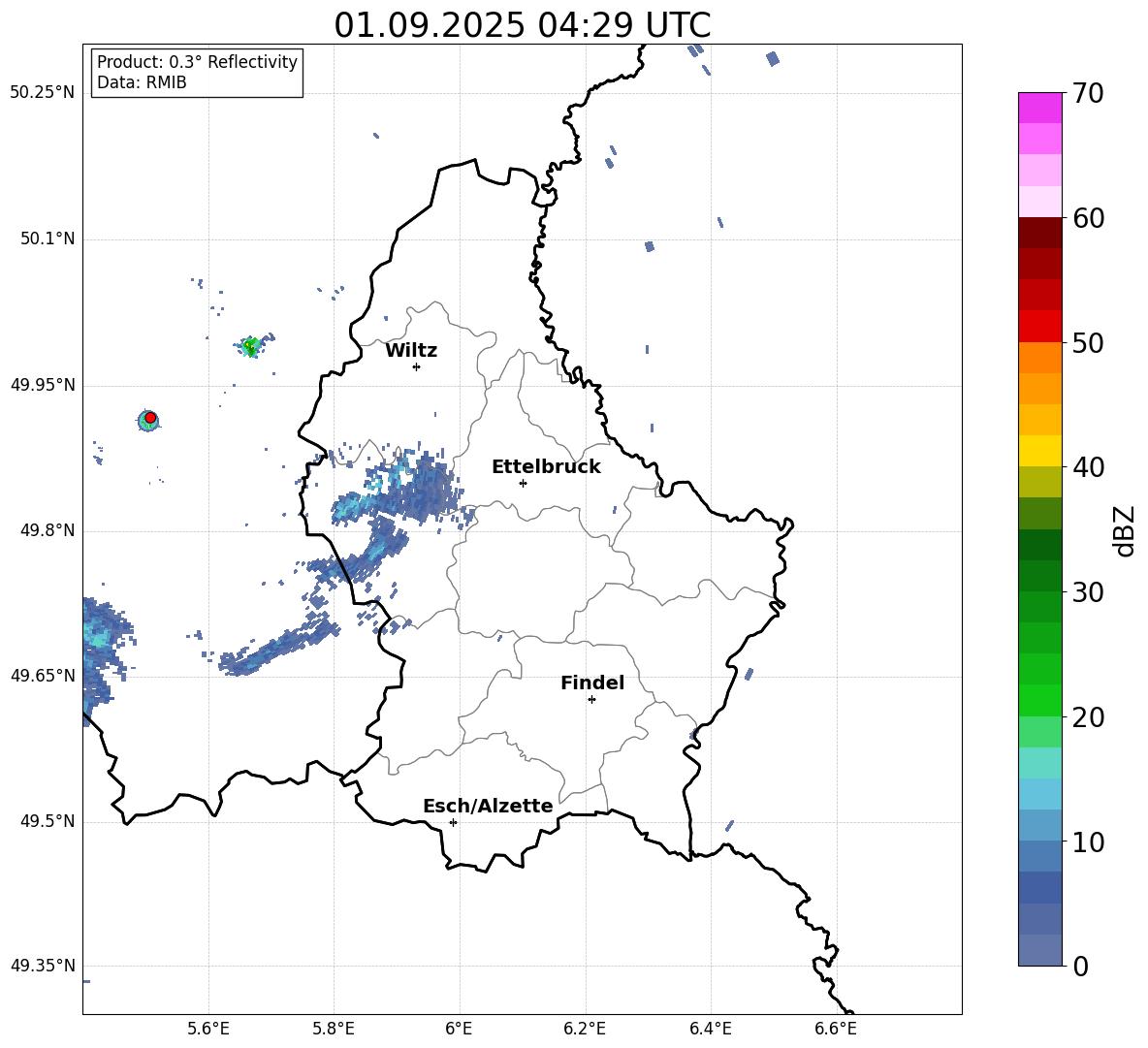Click the 50.25°N latitude tick label

click(x=43, y=93)
